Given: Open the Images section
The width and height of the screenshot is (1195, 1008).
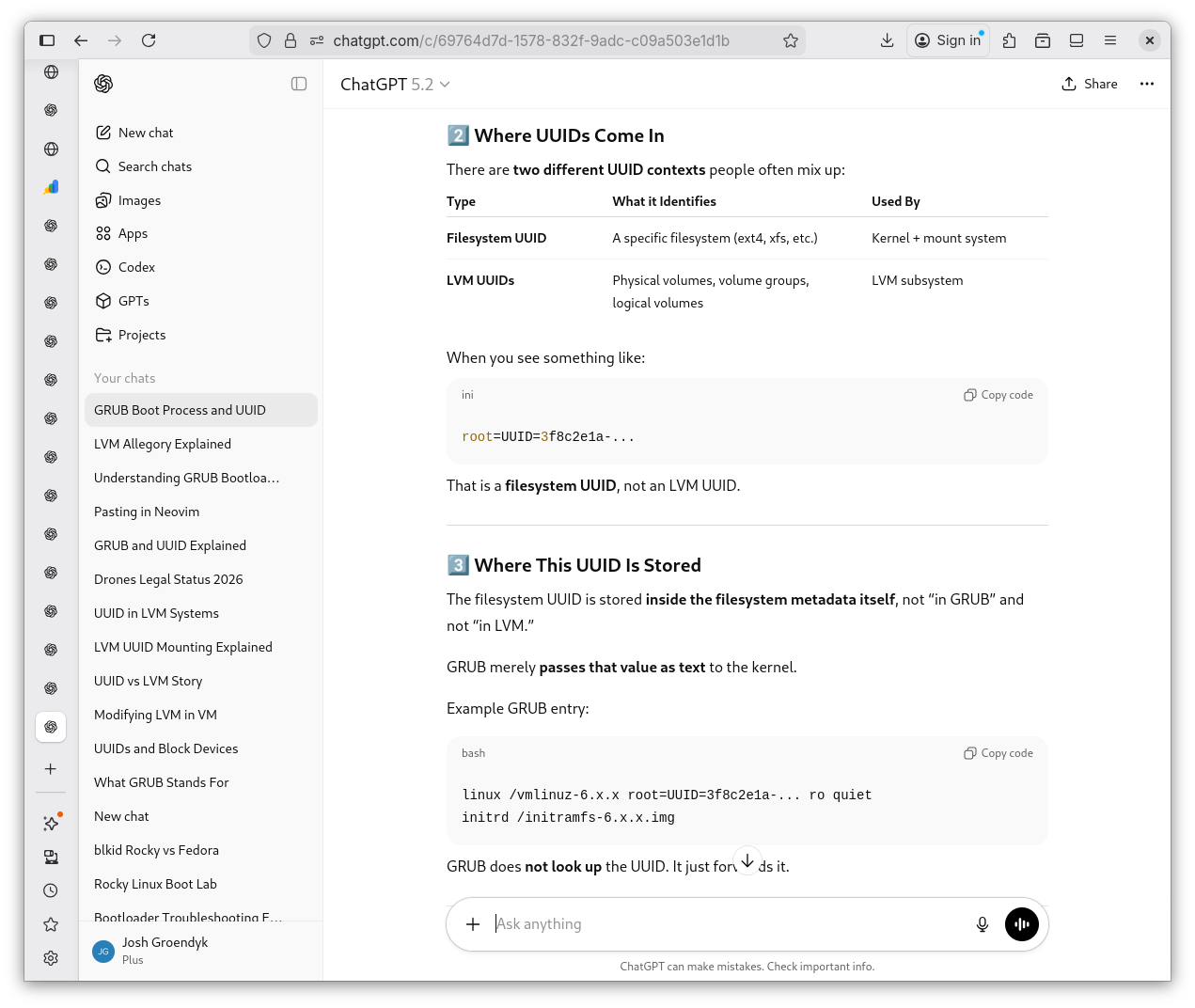Looking at the screenshot, I should pos(139,200).
